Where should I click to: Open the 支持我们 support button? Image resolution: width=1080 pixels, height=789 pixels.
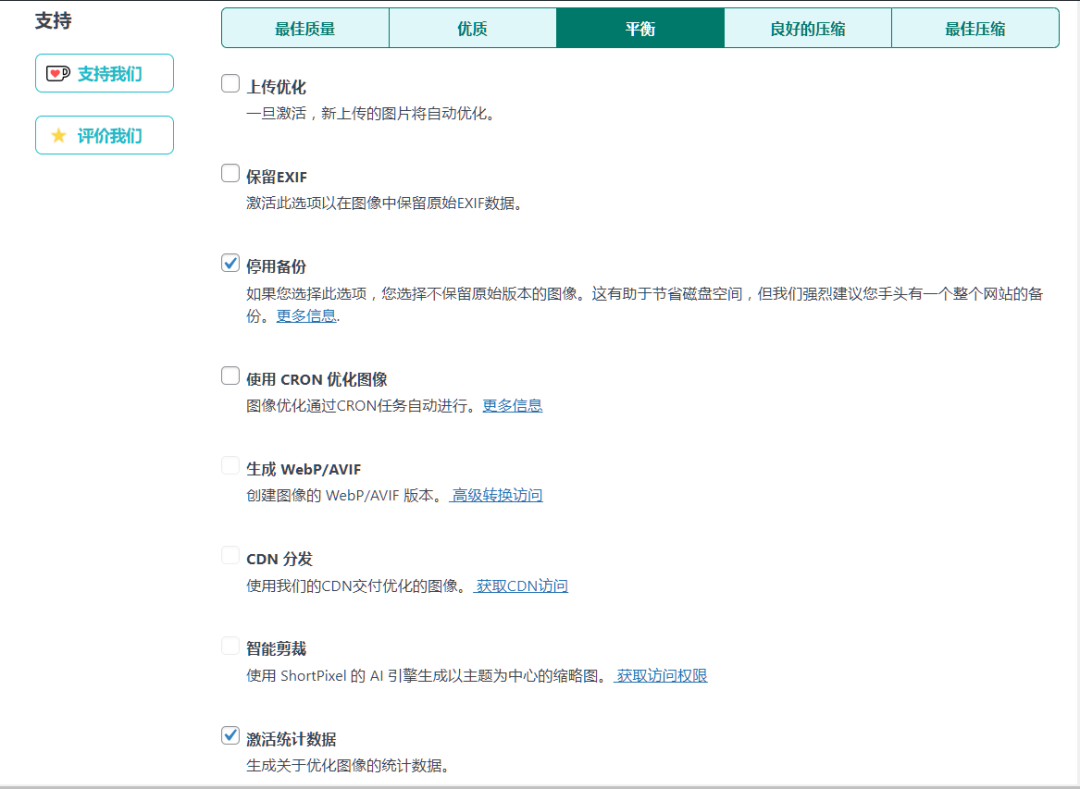tap(104, 74)
